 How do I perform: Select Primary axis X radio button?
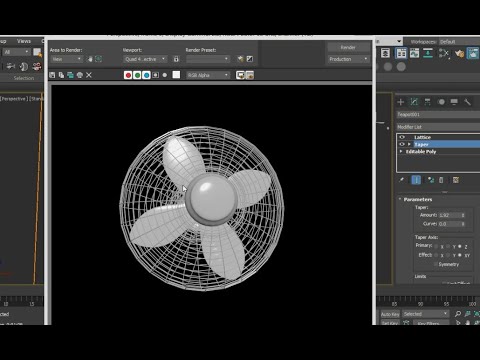[436, 247]
